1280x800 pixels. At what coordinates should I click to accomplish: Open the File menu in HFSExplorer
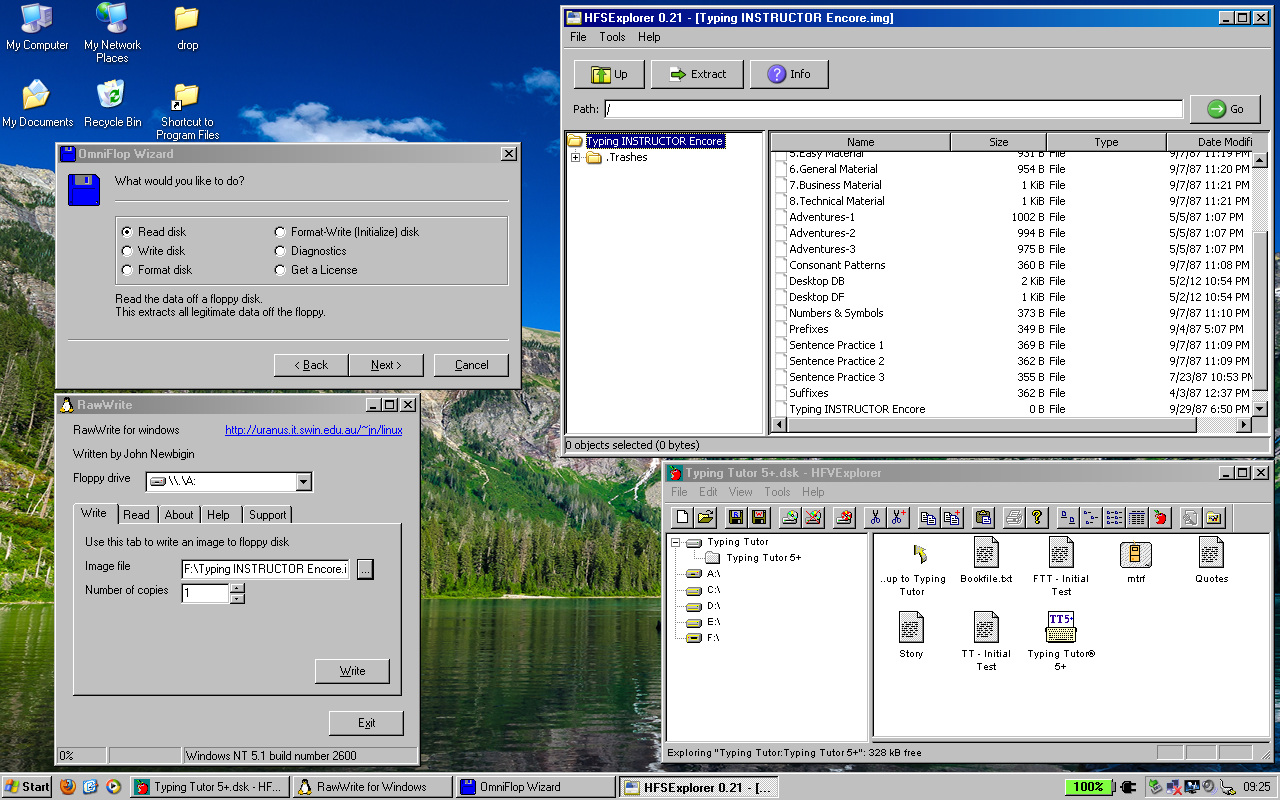coord(578,37)
